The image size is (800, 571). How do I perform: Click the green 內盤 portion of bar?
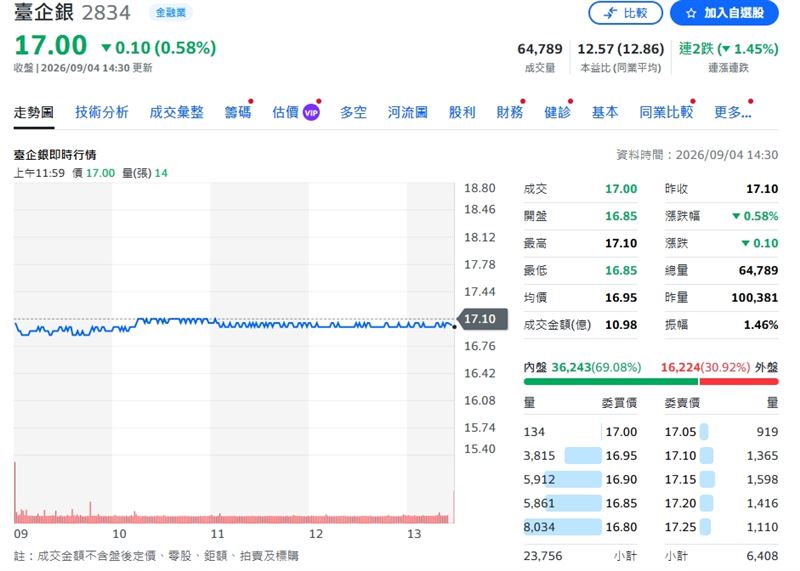tap(611, 382)
